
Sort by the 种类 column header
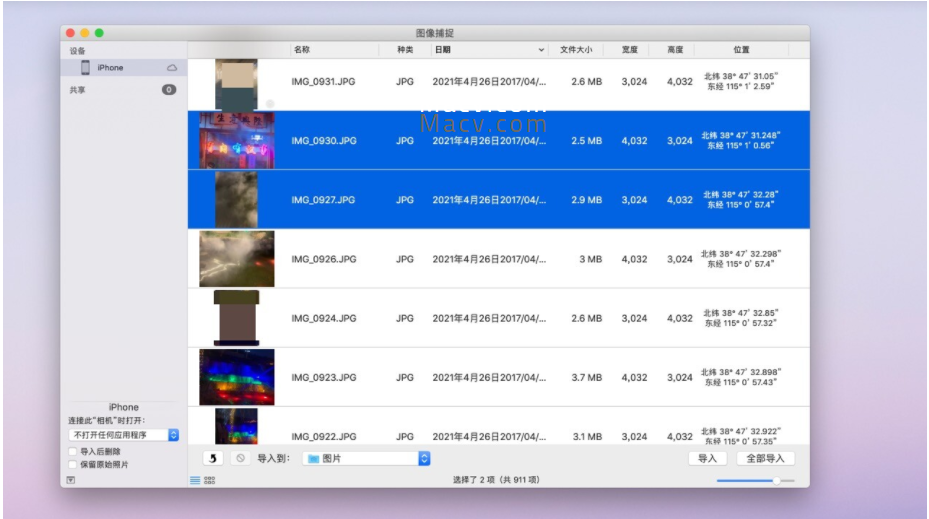[405, 50]
